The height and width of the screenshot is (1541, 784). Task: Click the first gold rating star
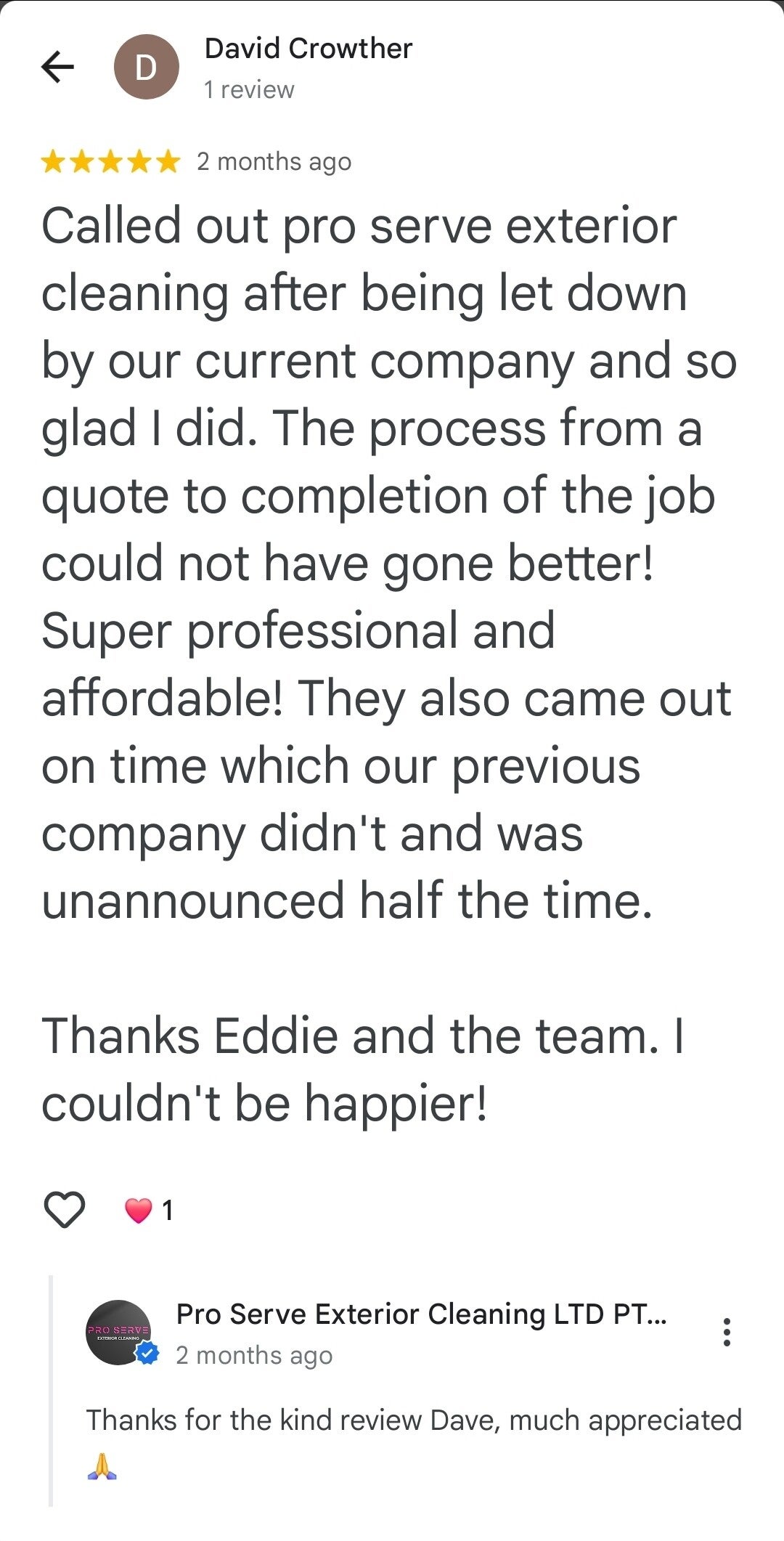pos(53,161)
